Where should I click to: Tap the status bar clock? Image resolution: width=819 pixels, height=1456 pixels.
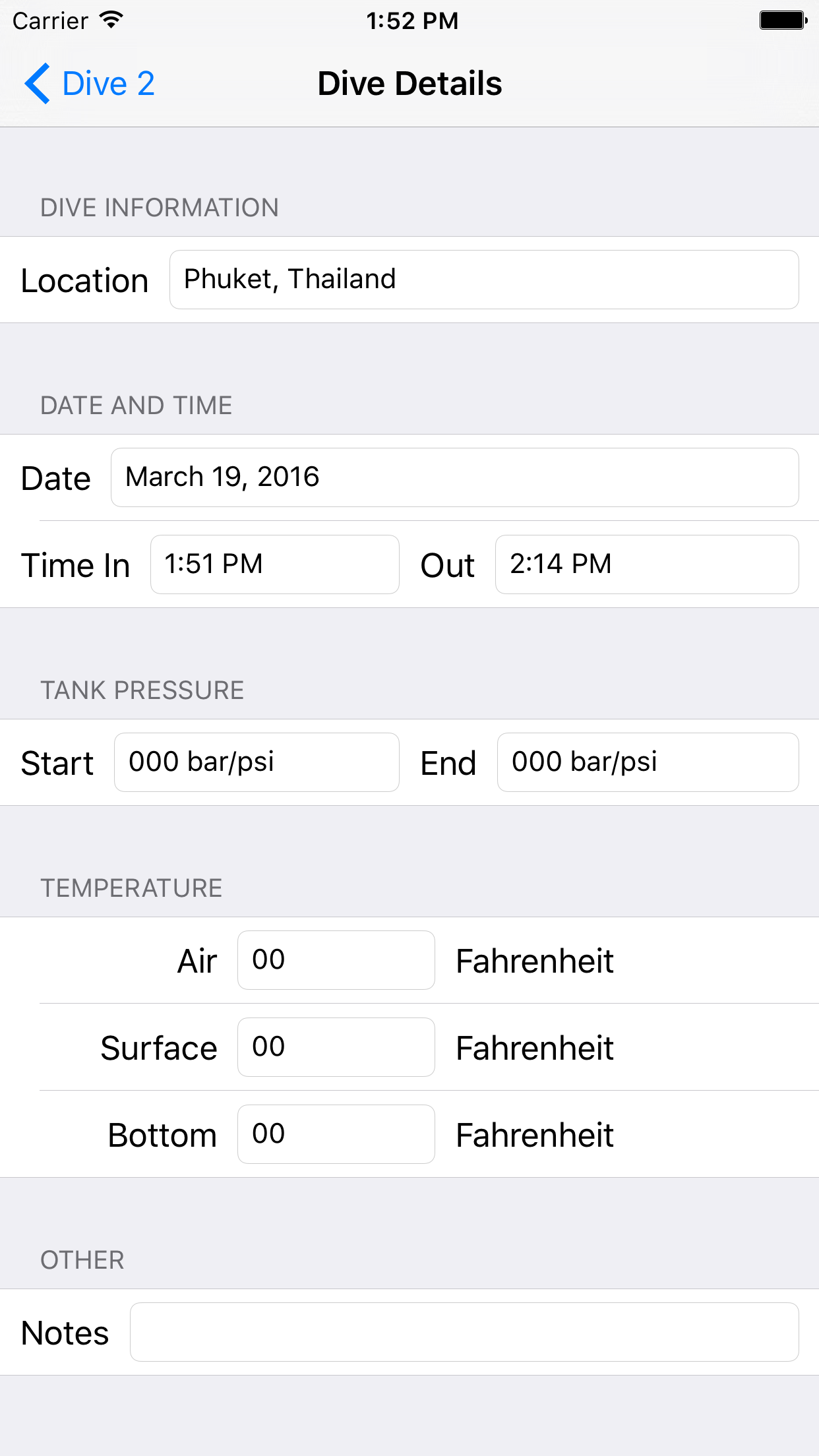(412, 21)
